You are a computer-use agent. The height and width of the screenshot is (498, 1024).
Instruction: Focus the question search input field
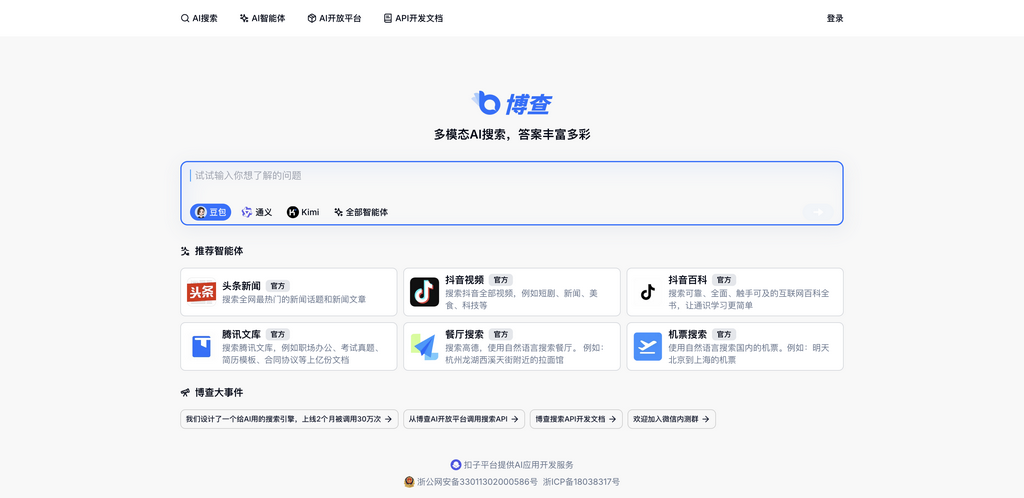click(512, 176)
